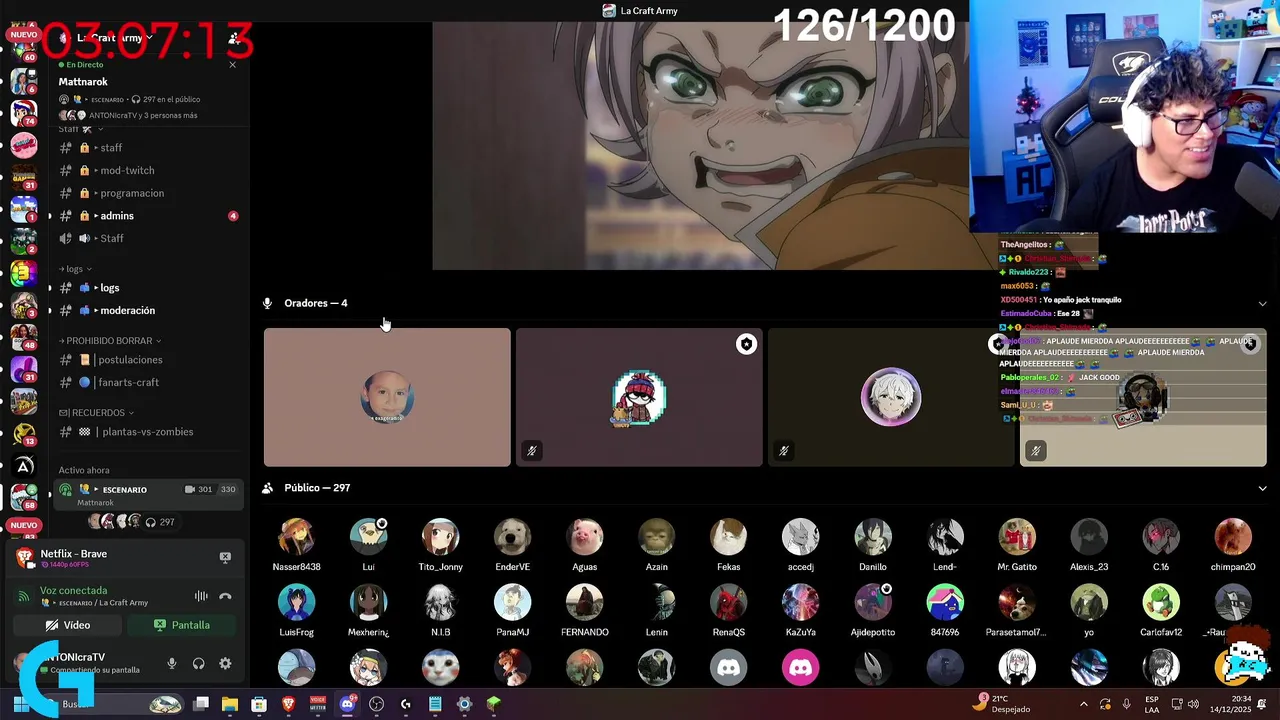Screen dimensions: 1280x720
Task: Deafen using headphones icon in user panel
Action: (198, 663)
